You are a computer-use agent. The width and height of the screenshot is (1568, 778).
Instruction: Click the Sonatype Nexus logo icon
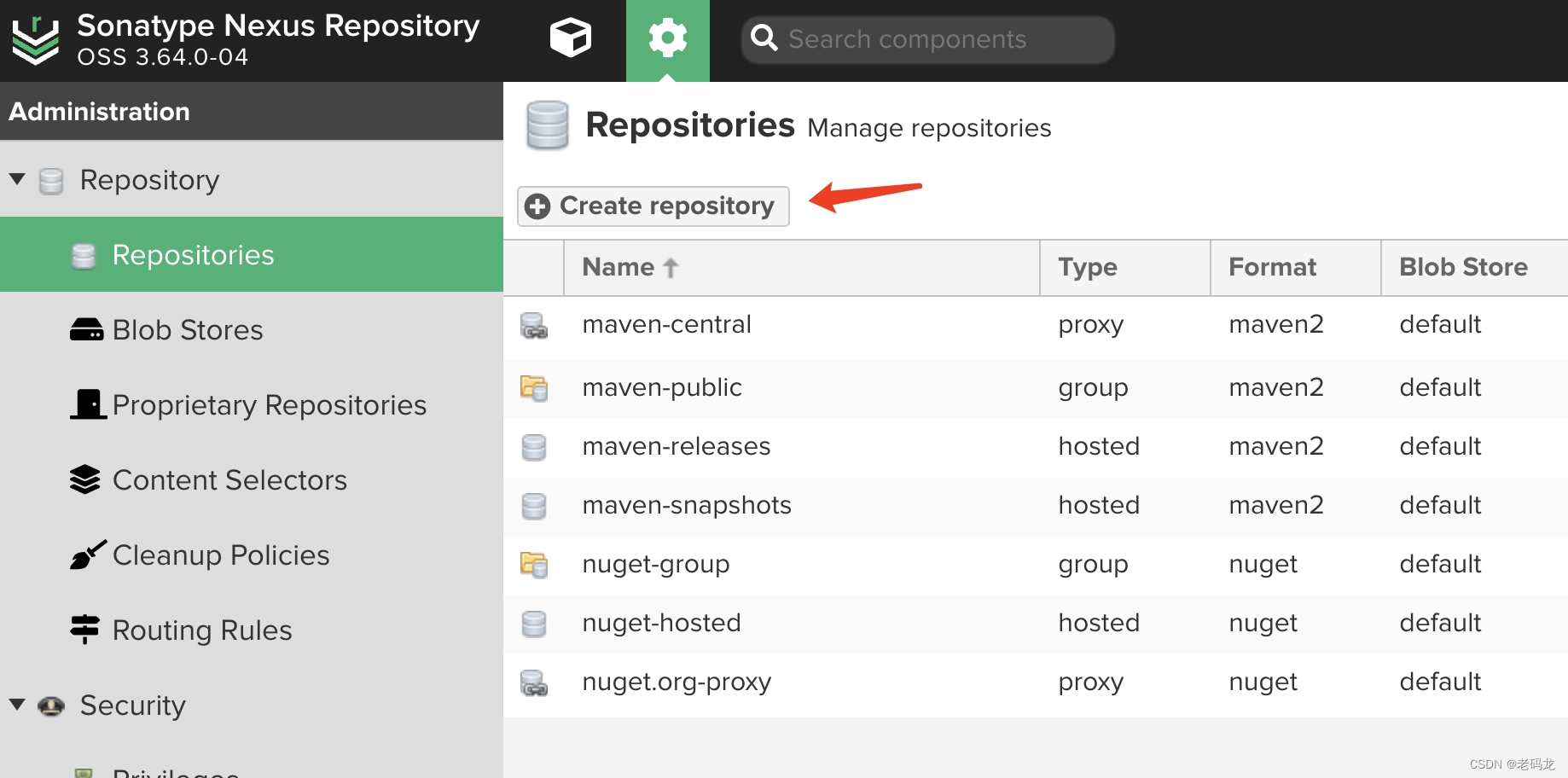click(x=36, y=40)
